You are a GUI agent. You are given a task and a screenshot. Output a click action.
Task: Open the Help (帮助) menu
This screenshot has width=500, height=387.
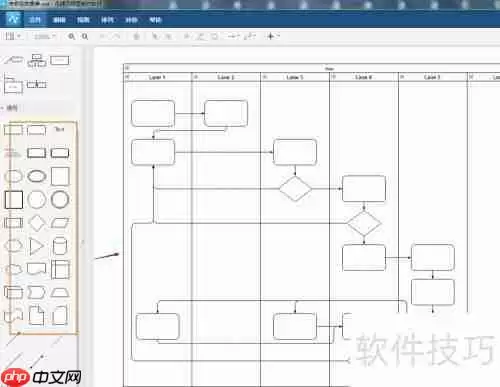click(x=155, y=20)
